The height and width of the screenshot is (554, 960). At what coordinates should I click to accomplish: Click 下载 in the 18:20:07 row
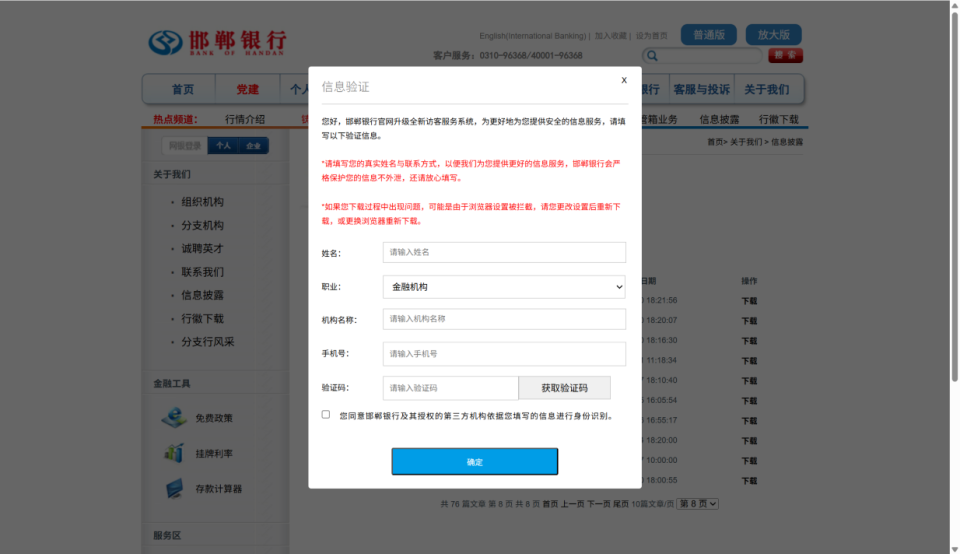(749, 321)
